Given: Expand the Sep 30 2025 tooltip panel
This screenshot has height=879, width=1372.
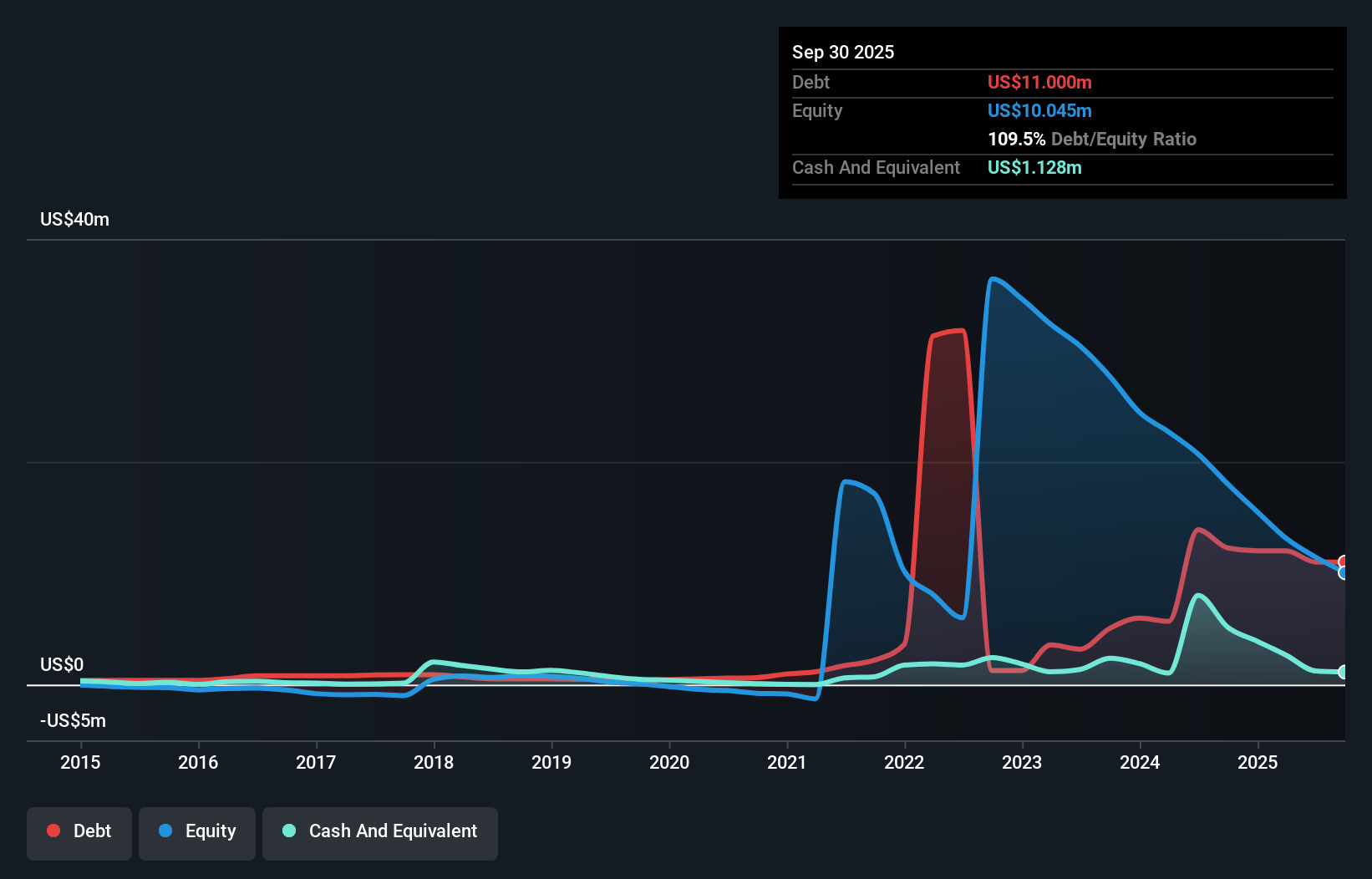Looking at the screenshot, I should (843, 52).
